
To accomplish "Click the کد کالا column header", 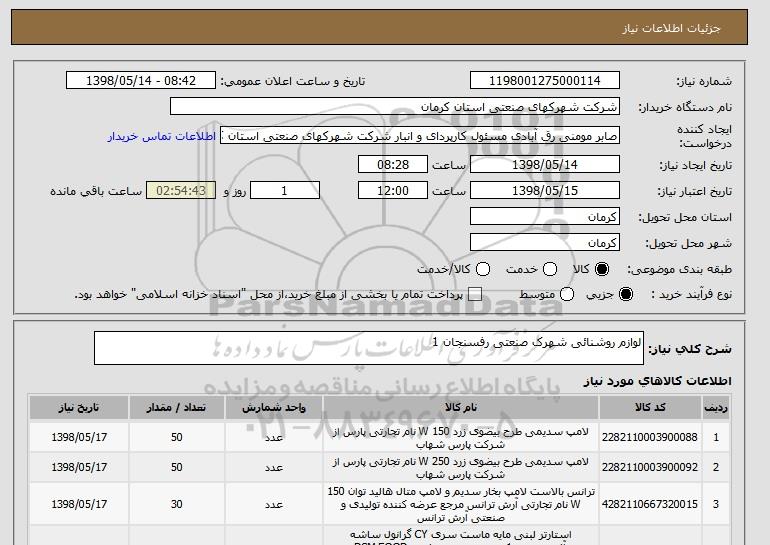I will point(650,408).
